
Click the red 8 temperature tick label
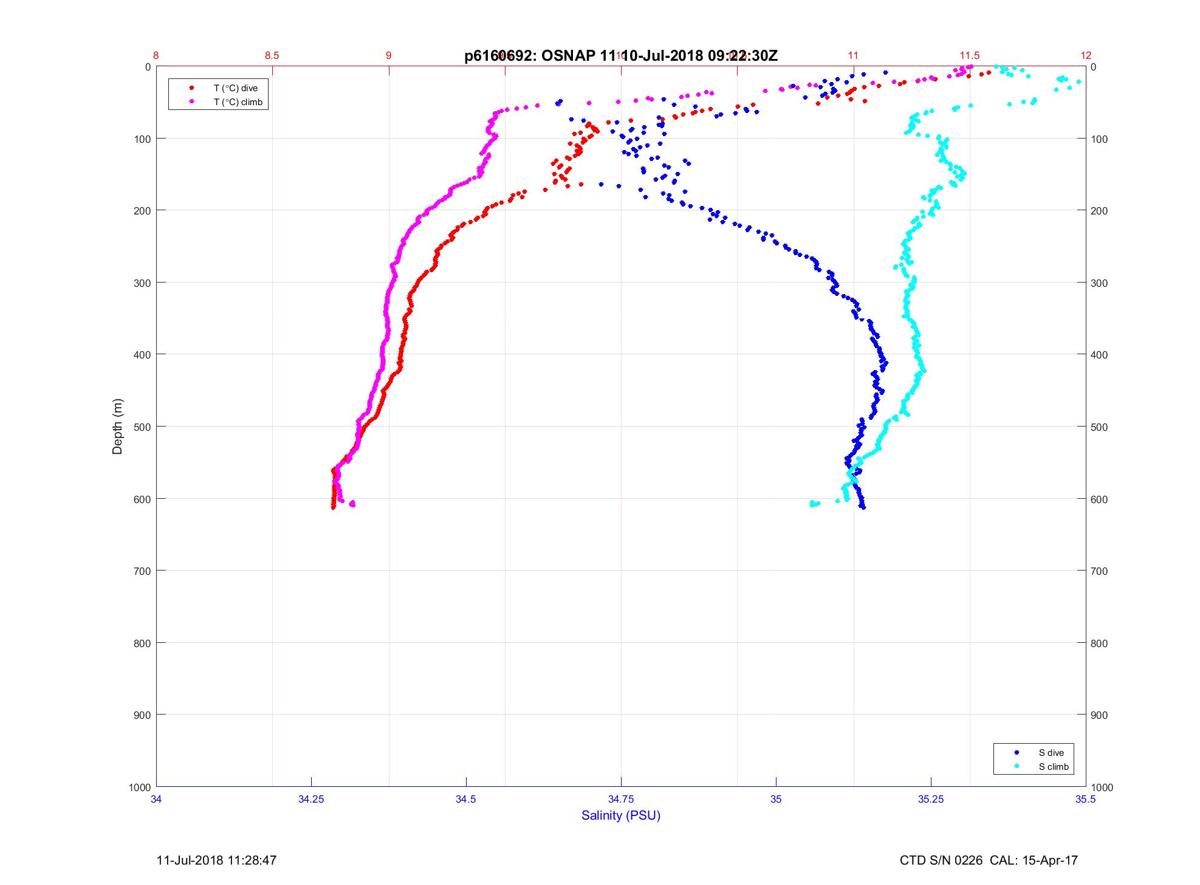157,55
